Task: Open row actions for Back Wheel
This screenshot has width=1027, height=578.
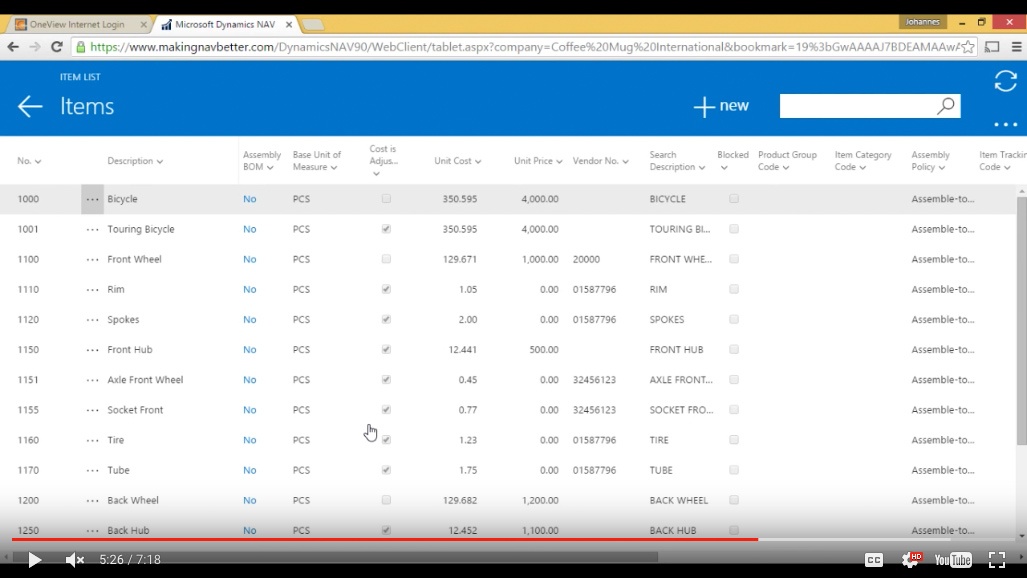Action: click(92, 501)
